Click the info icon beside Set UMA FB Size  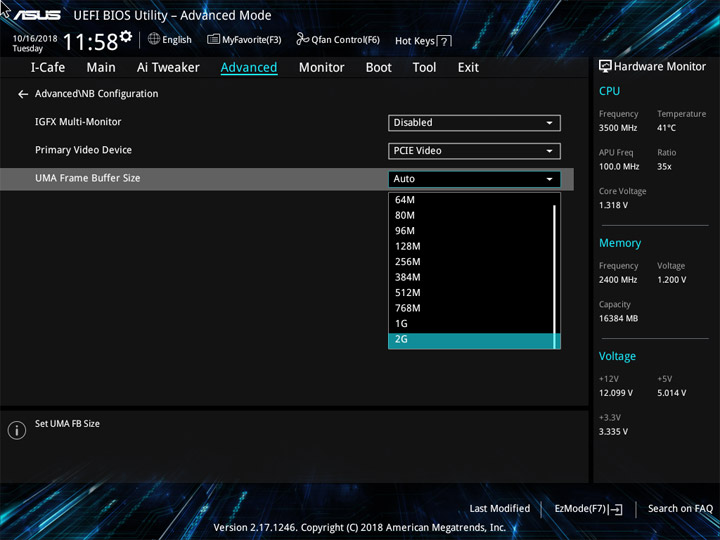click(x=17, y=430)
